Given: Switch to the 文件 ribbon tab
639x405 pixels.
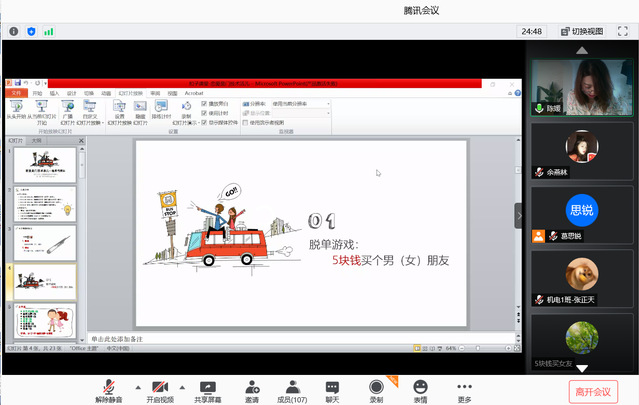Looking at the screenshot, I should (17, 93).
